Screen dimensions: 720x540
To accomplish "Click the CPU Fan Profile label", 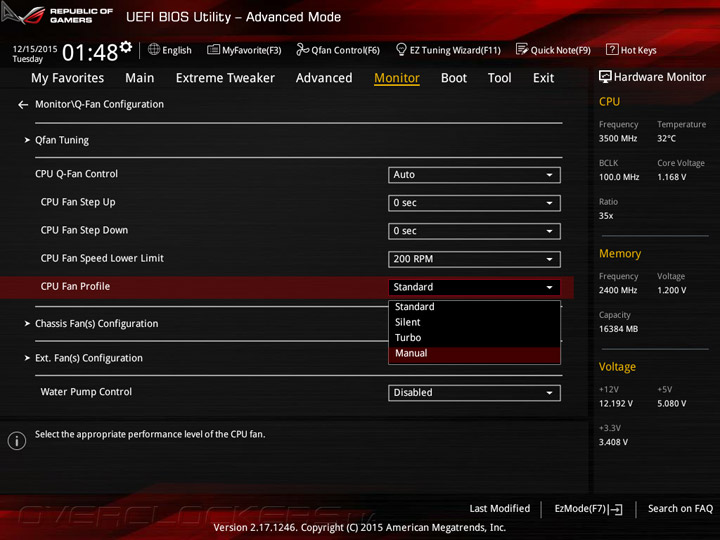I will click(75, 287).
